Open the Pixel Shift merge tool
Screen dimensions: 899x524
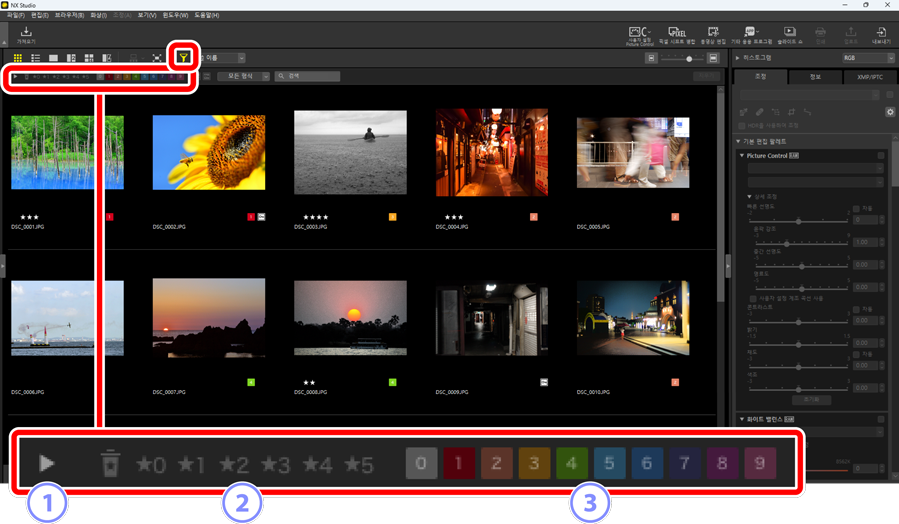pos(676,36)
